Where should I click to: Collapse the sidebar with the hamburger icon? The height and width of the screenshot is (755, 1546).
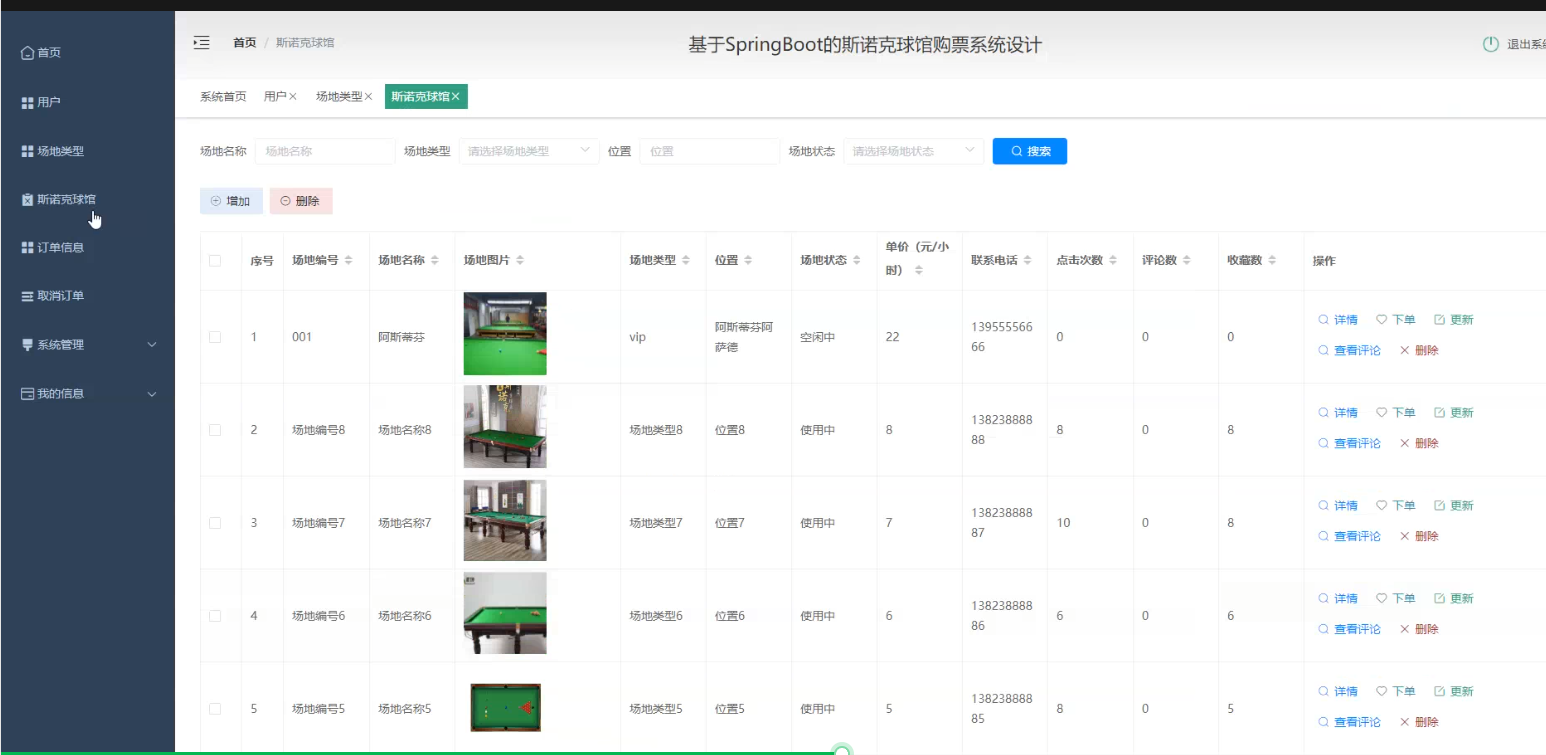pos(202,42)
